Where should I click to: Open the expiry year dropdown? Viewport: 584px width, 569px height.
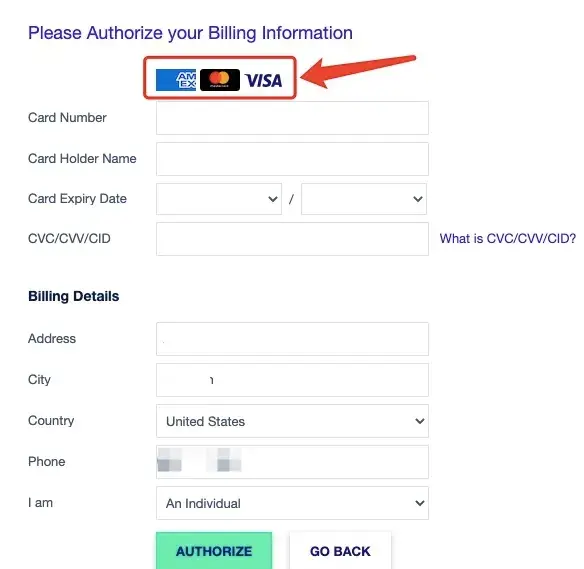click(364, 199)
